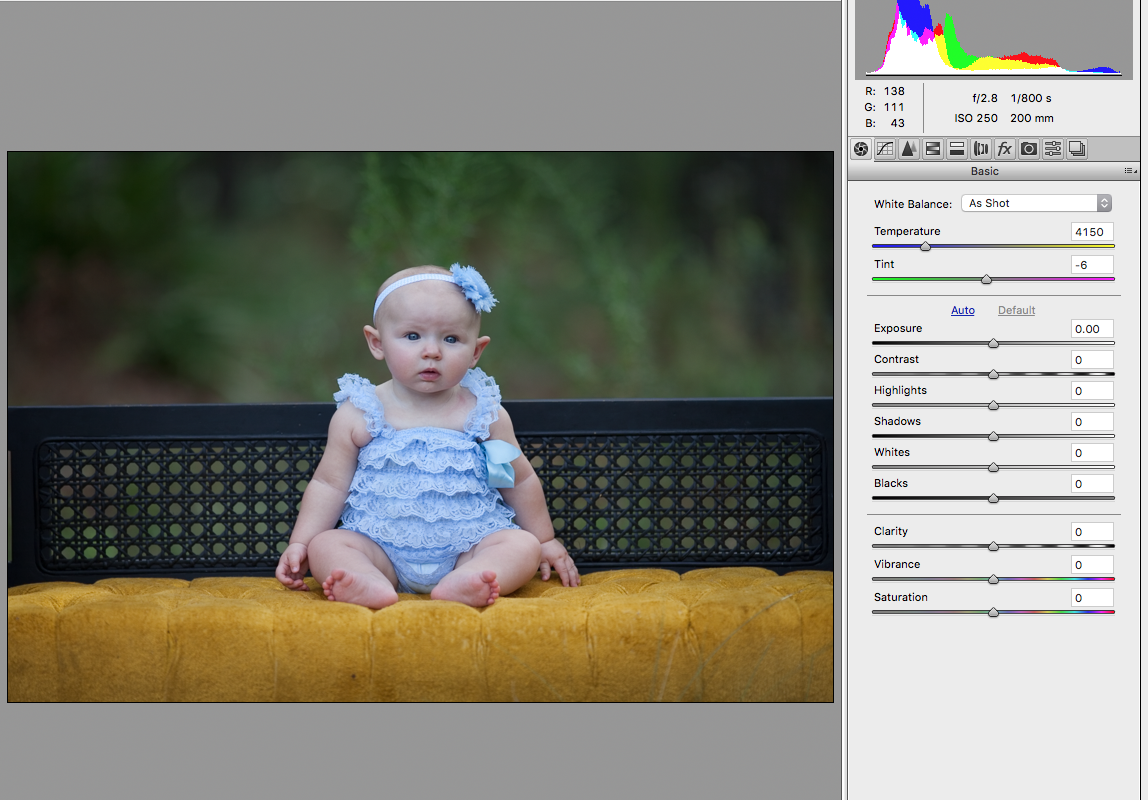The height and width of the screenshot is (800, 1148).
Task: Open the Camera Calibration panel icon
Action: [1029, 149]
